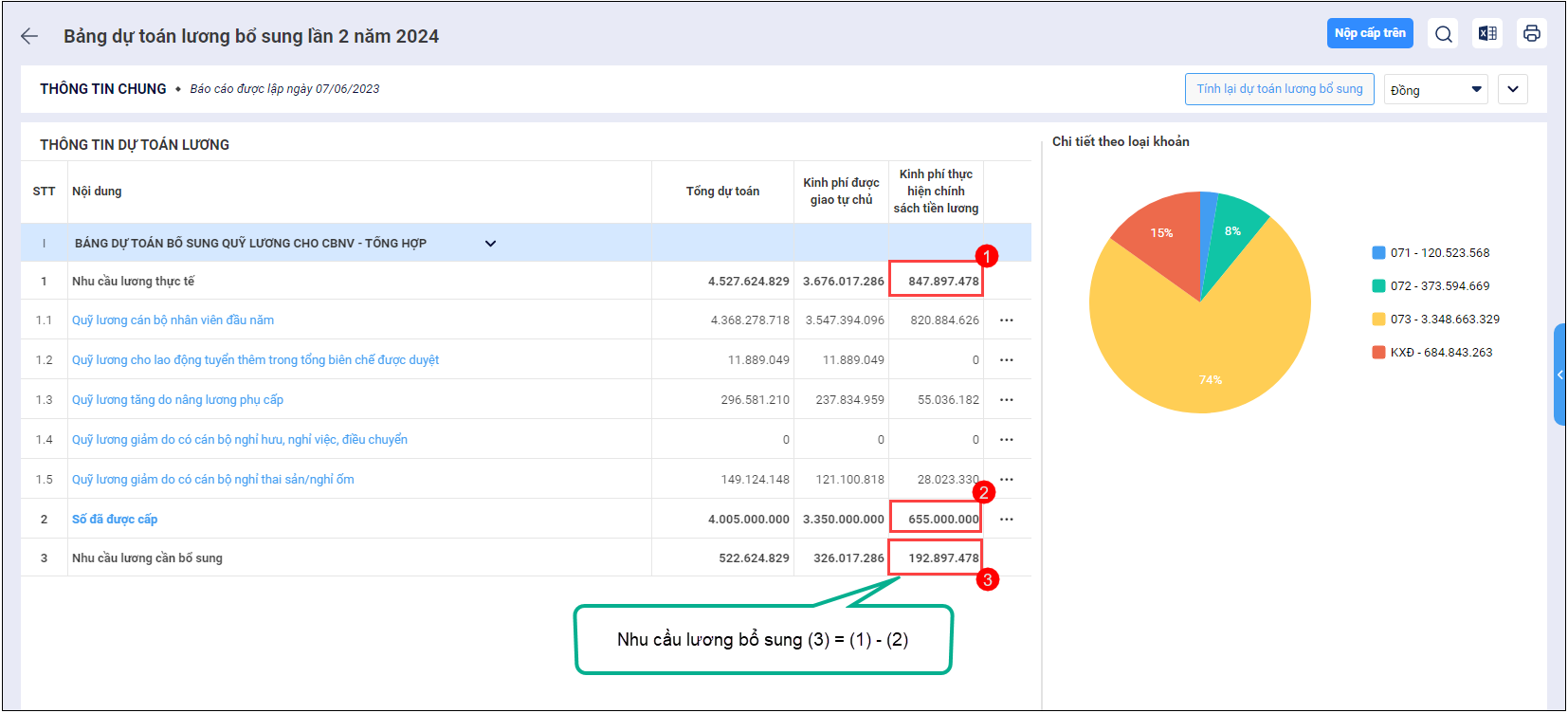
Task: Collapse the BẢNG DỰ TOÁN BỔ SUNG section
Action: click(x=490, y=244)
